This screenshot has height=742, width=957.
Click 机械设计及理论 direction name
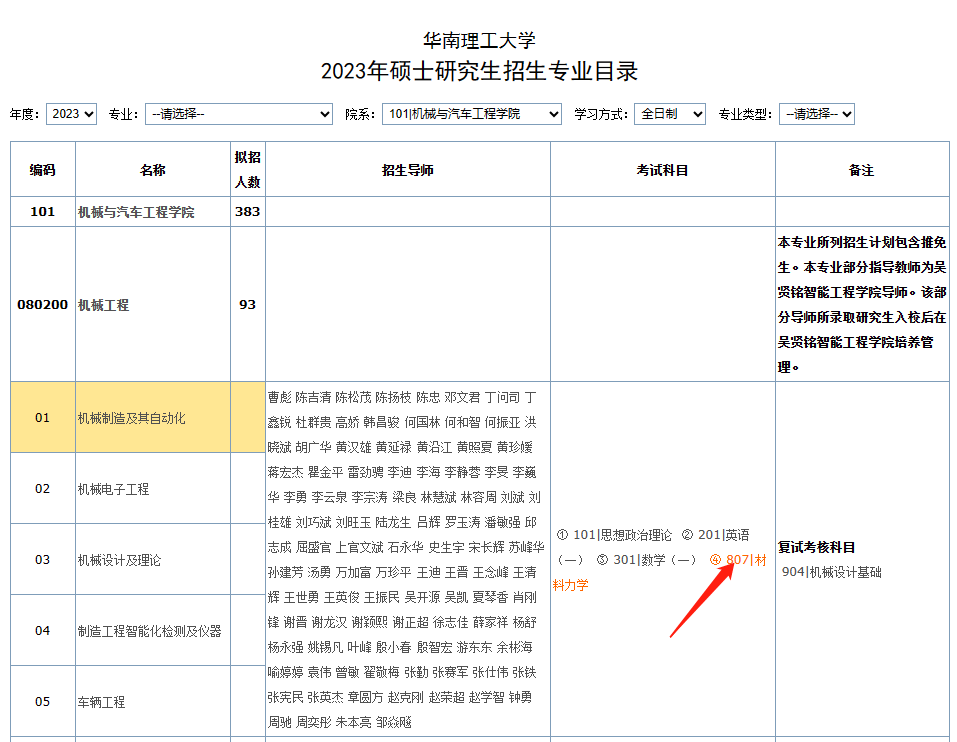tap(120, 560)
